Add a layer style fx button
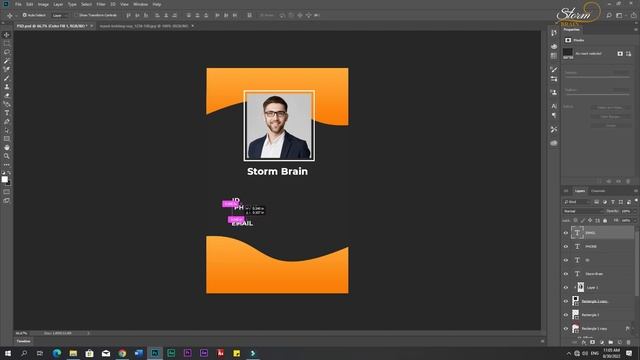 584,342
